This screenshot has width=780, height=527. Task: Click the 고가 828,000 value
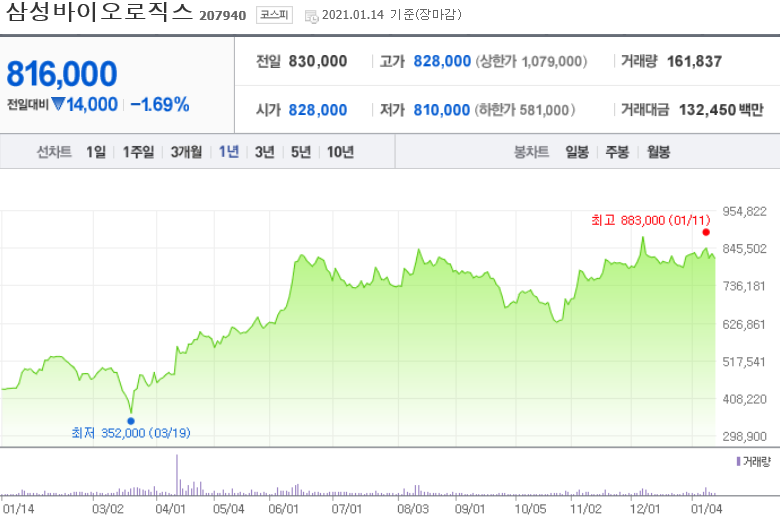coord(442,61)
